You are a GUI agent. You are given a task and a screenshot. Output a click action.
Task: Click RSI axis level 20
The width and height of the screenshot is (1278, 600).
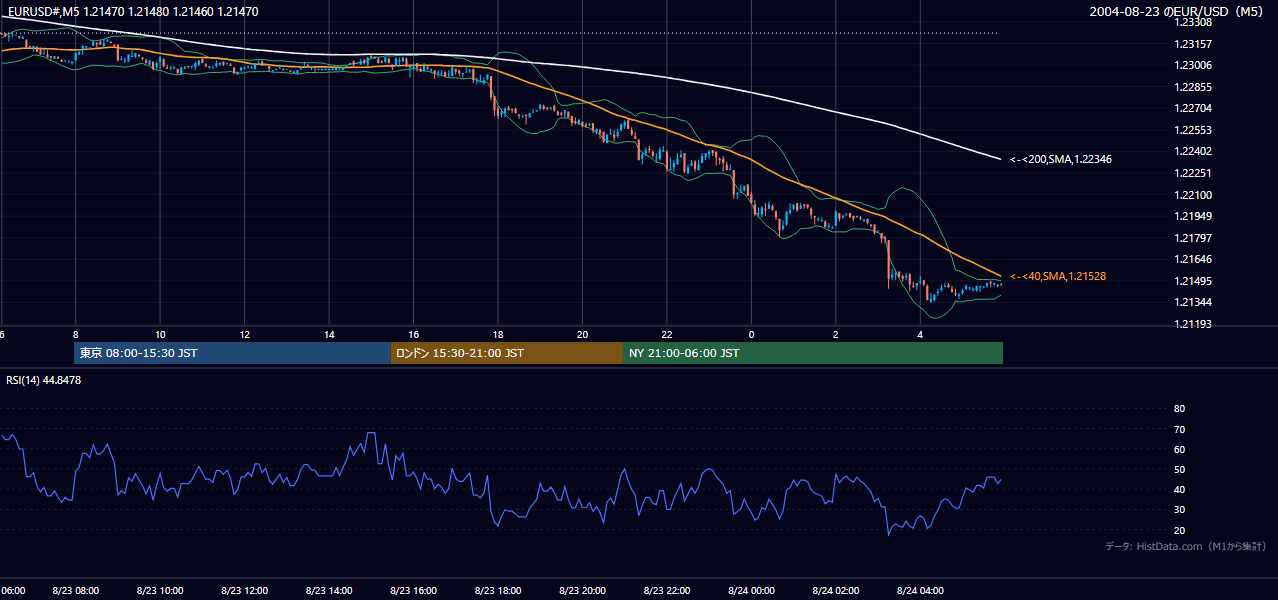(1179, 530)
